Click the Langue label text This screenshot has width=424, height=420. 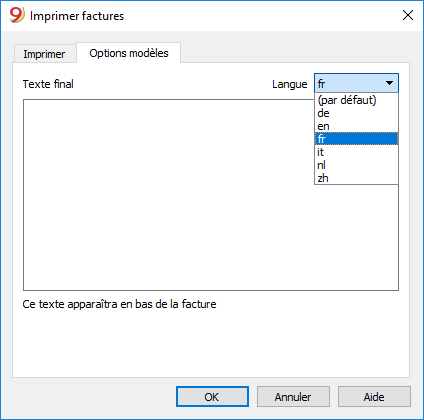pos(289,84)
